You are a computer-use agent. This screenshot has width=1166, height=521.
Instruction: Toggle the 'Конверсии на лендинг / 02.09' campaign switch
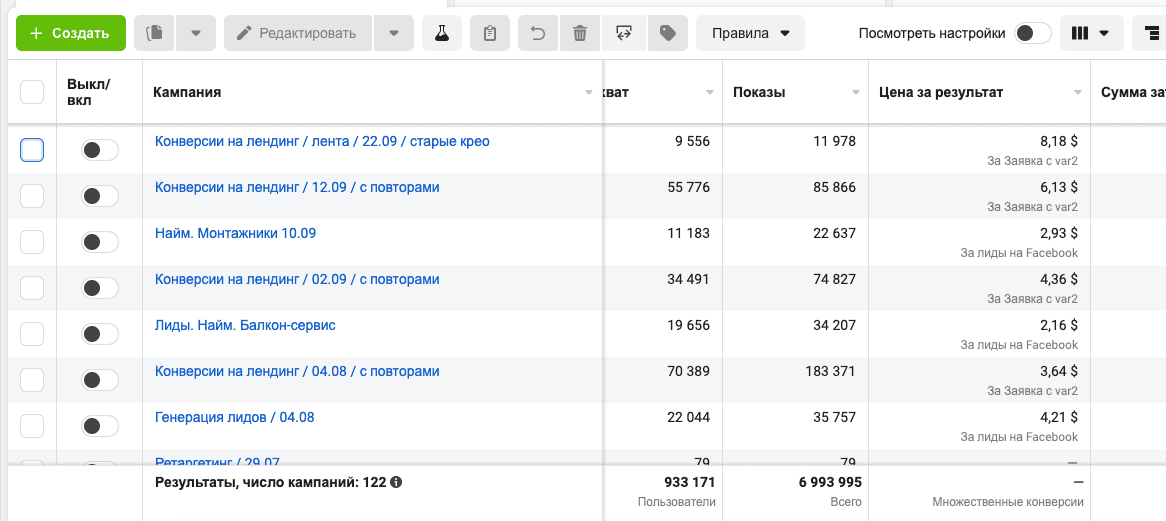coord(100,288)
